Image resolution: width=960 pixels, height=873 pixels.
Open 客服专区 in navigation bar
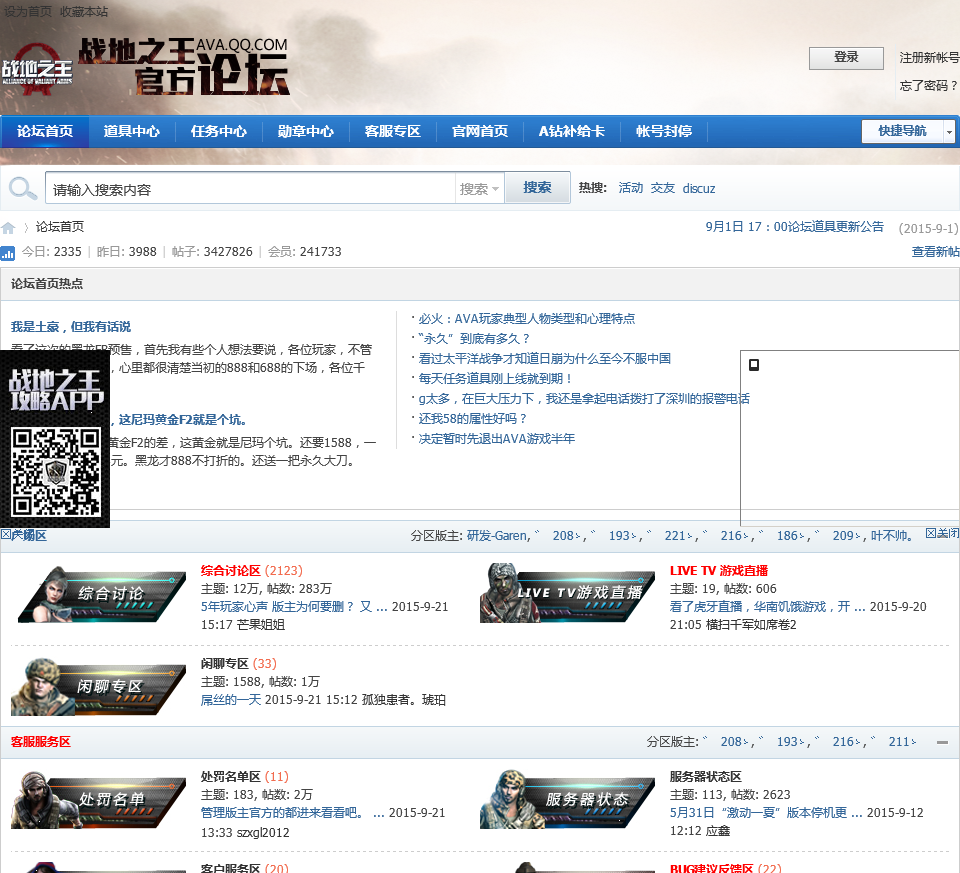coord(392,131)
